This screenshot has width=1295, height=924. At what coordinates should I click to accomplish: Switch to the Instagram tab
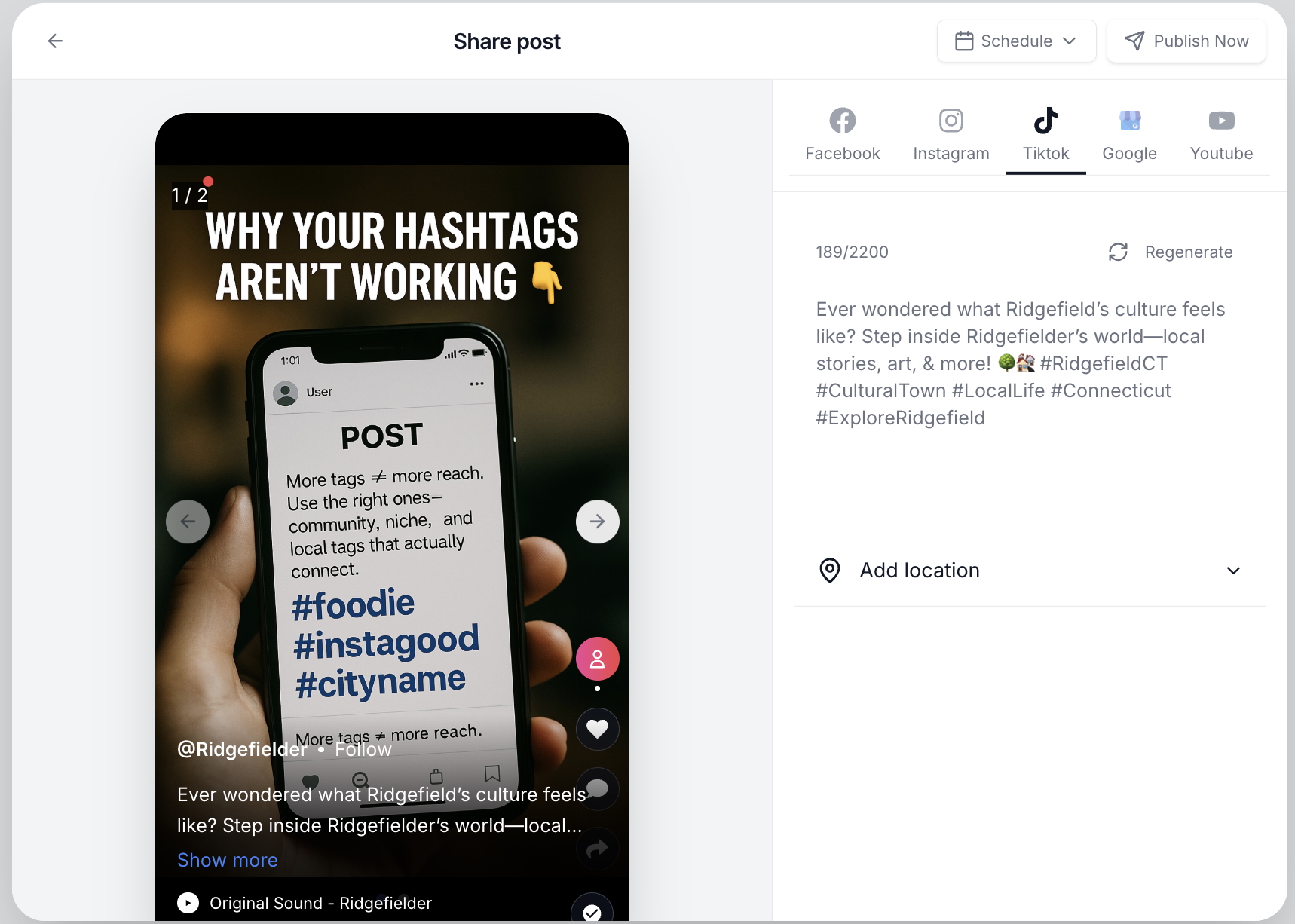click(x=951, y=135)
